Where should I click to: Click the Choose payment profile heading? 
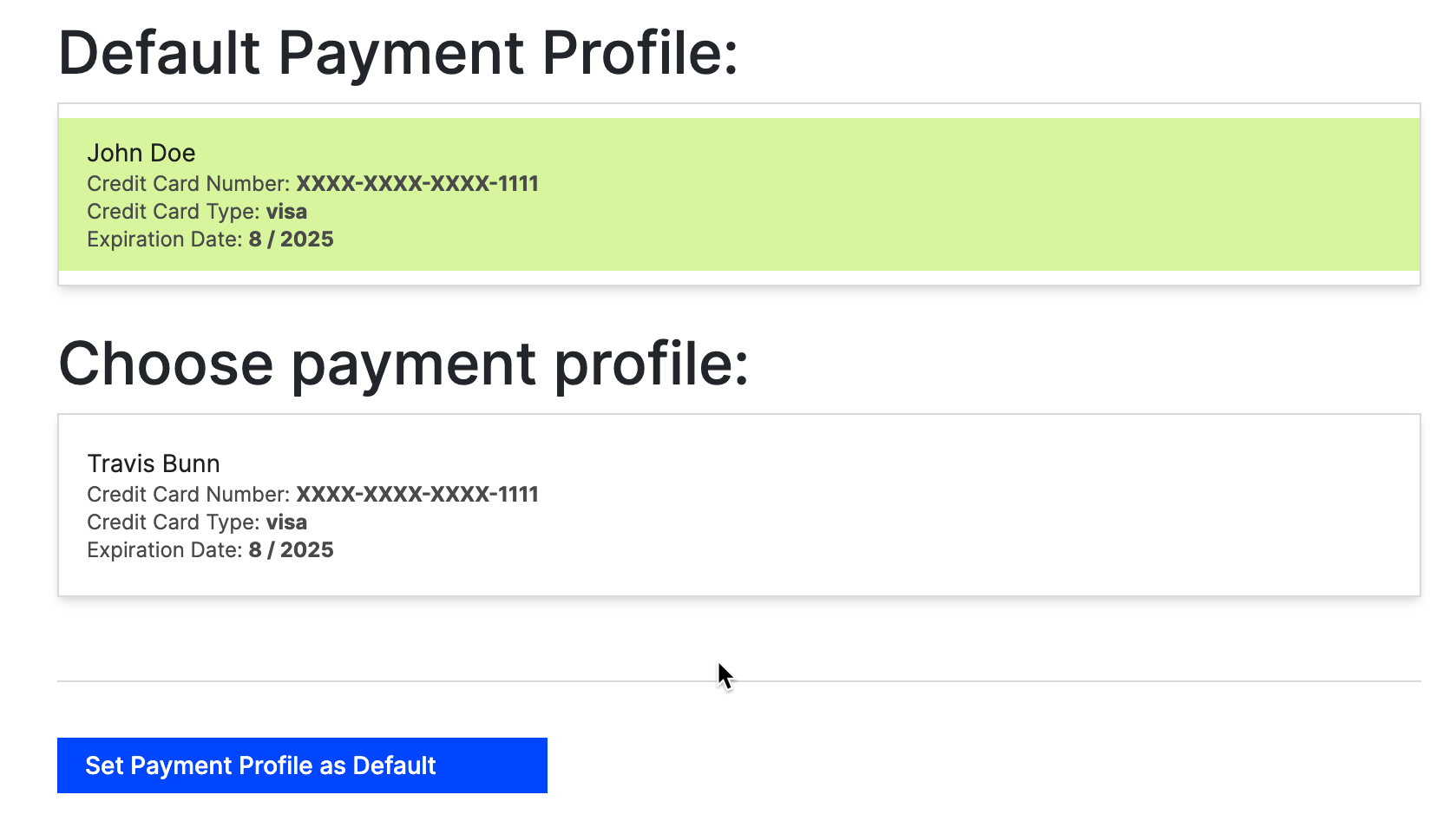click(x=403, y=365)
